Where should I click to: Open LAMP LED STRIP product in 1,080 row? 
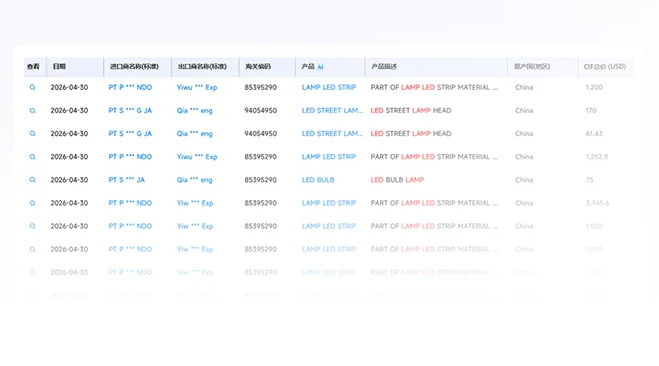click(x=329, y=226)
